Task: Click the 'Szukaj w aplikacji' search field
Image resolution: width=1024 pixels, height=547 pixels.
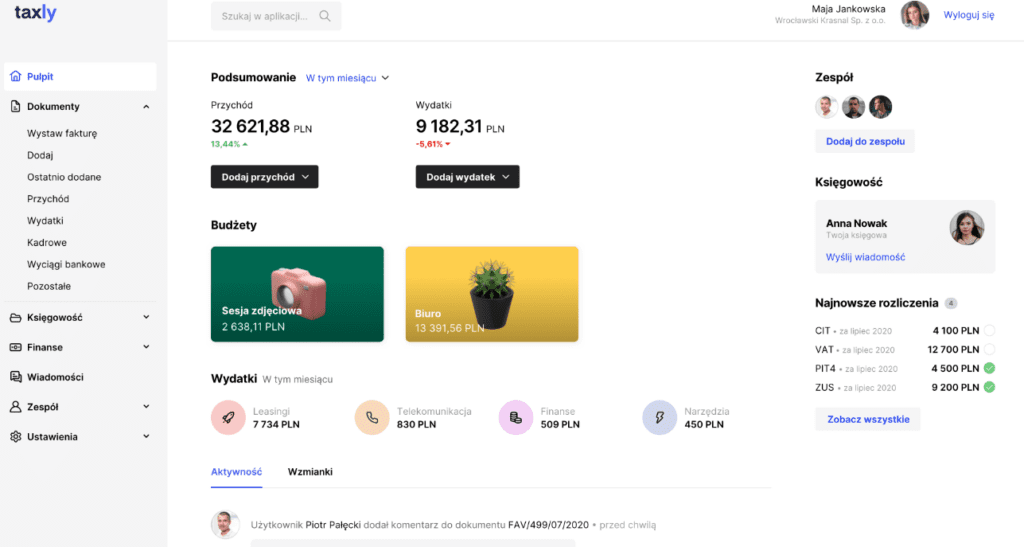Action: 265,16
